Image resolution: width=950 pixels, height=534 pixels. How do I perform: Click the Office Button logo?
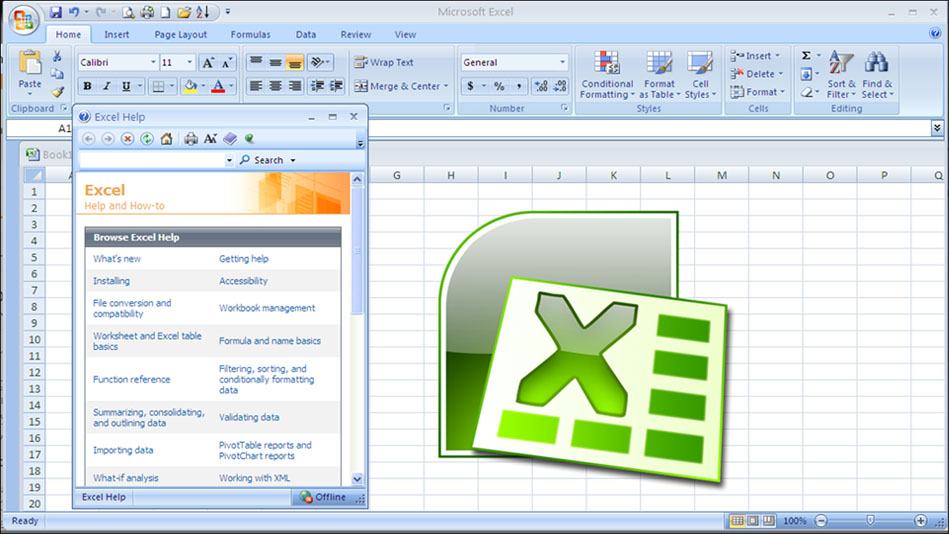click(23, 19)
